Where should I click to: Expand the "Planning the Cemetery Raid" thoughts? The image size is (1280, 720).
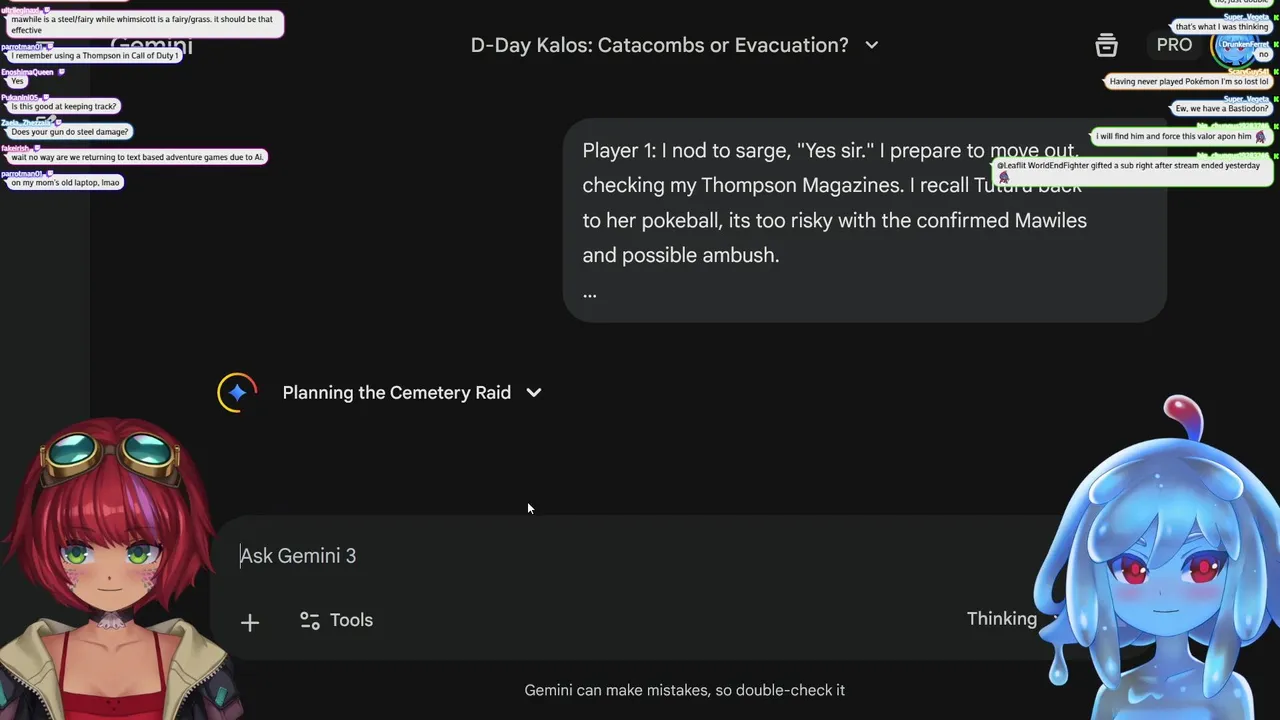(534, 393)
